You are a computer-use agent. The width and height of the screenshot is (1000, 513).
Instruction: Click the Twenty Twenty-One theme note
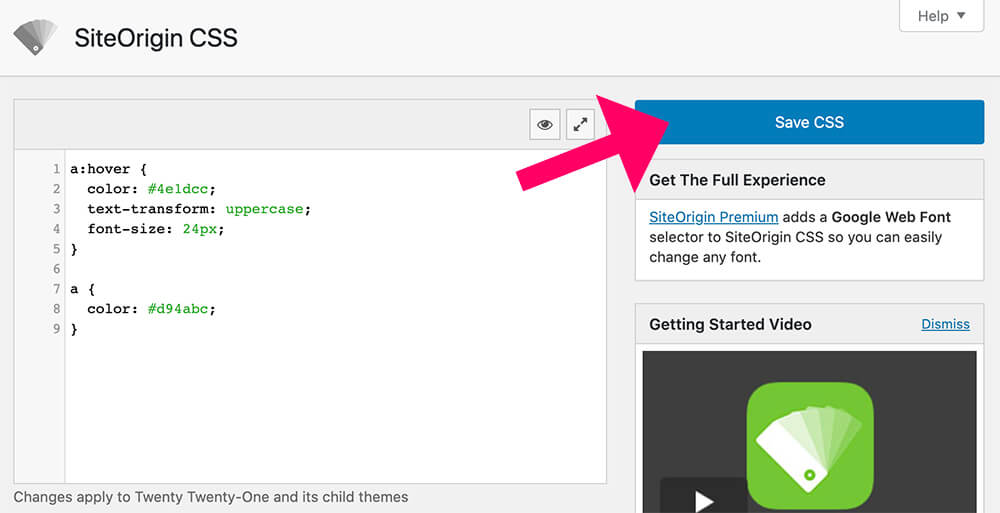pyautogui.click(x=210, y=497)
